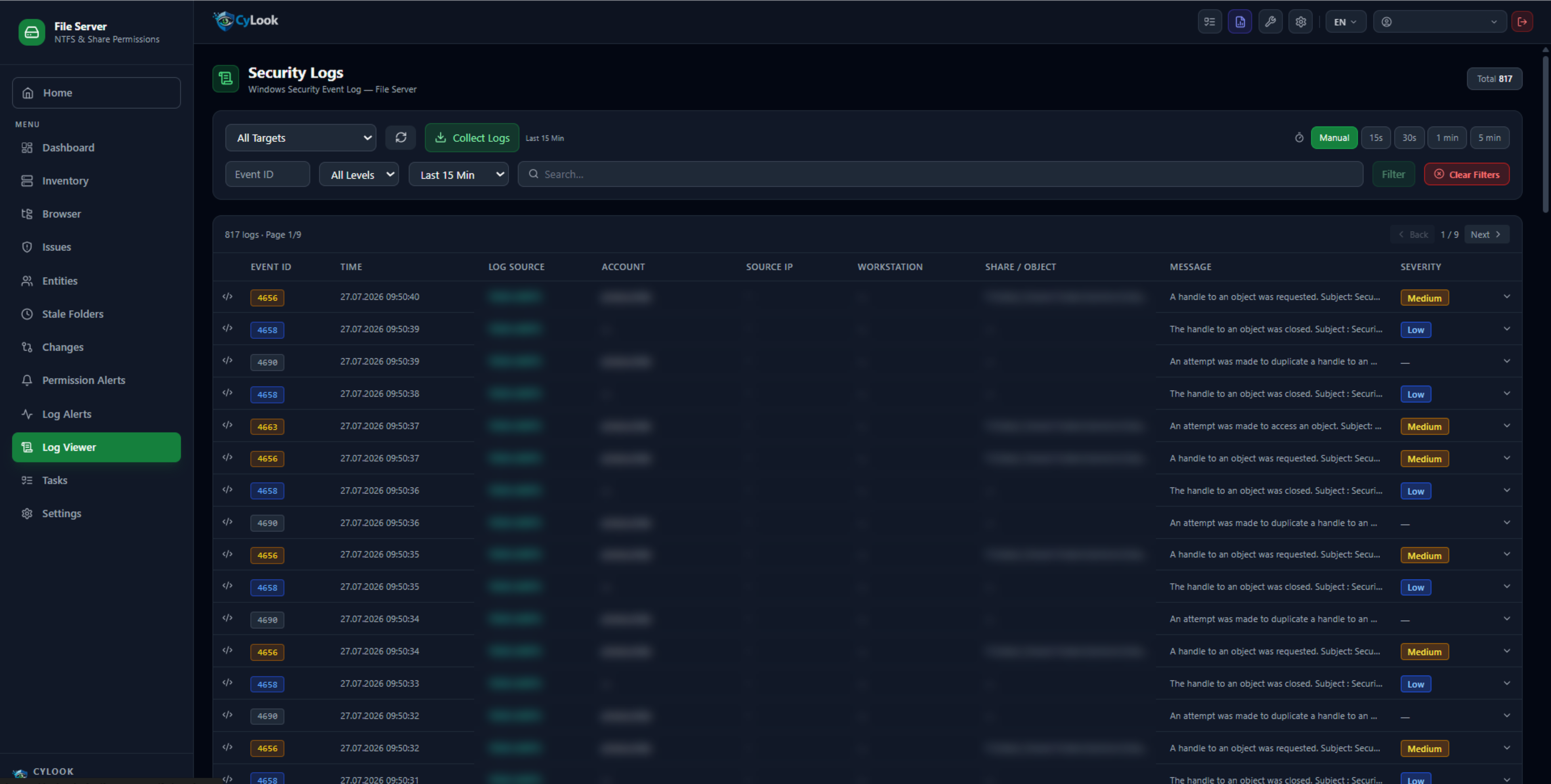This screenshot has width=1551, height=784.
Task: Open Permission Alerts in the sidebar
Action: [97, 380]
